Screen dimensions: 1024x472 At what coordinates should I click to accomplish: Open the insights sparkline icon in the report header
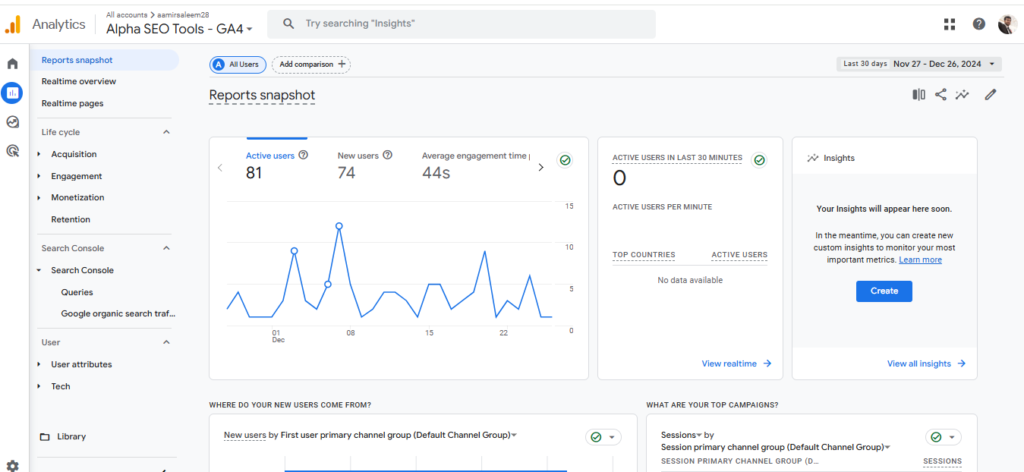coord(962,95)
